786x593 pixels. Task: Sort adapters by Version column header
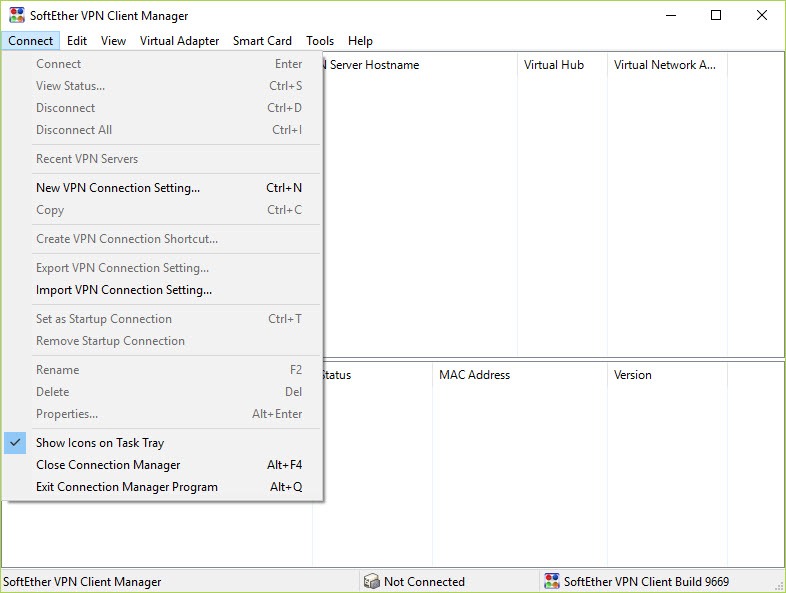coord(667,375)
